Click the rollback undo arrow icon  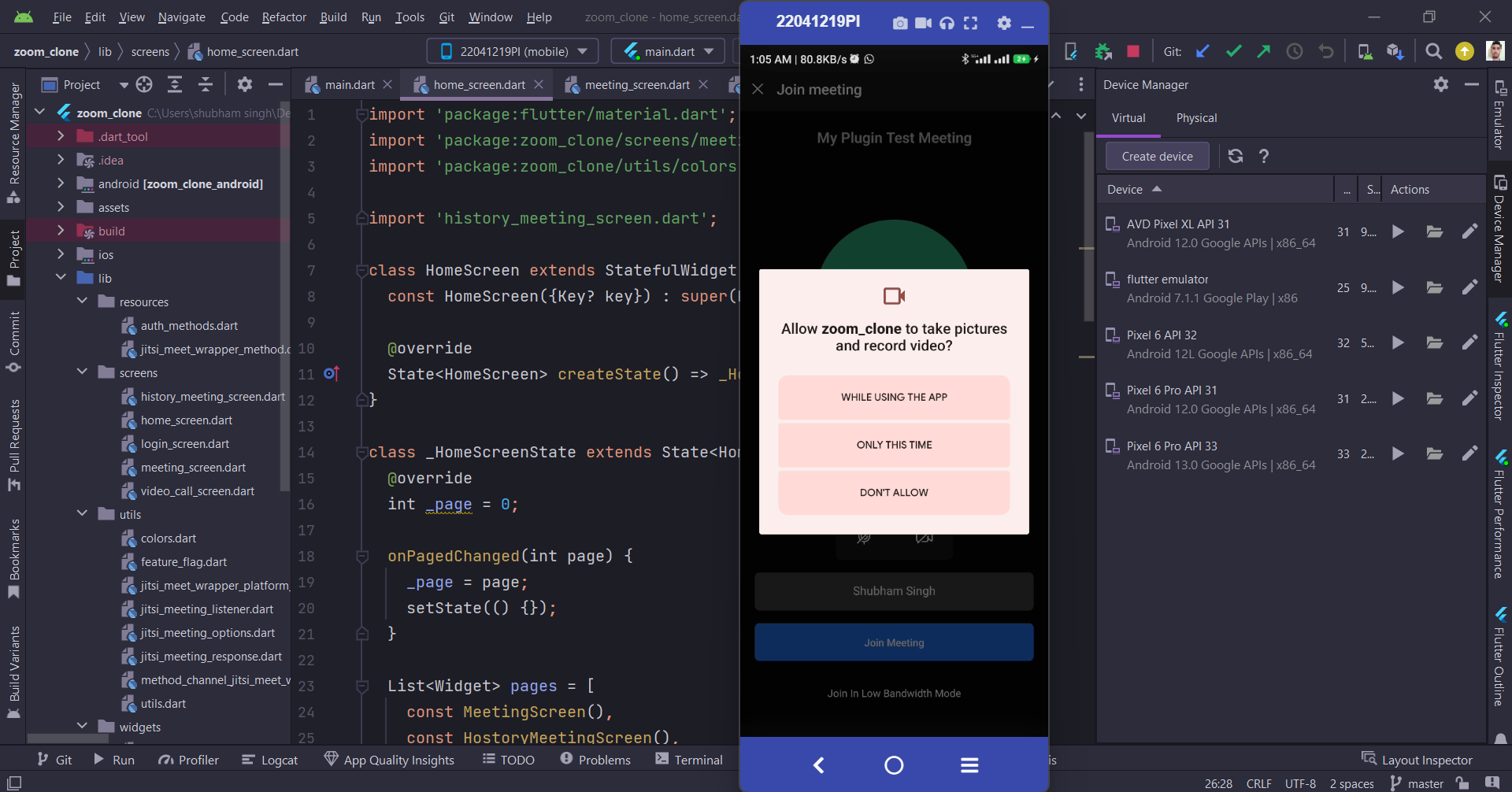[x=1326, y=51]
